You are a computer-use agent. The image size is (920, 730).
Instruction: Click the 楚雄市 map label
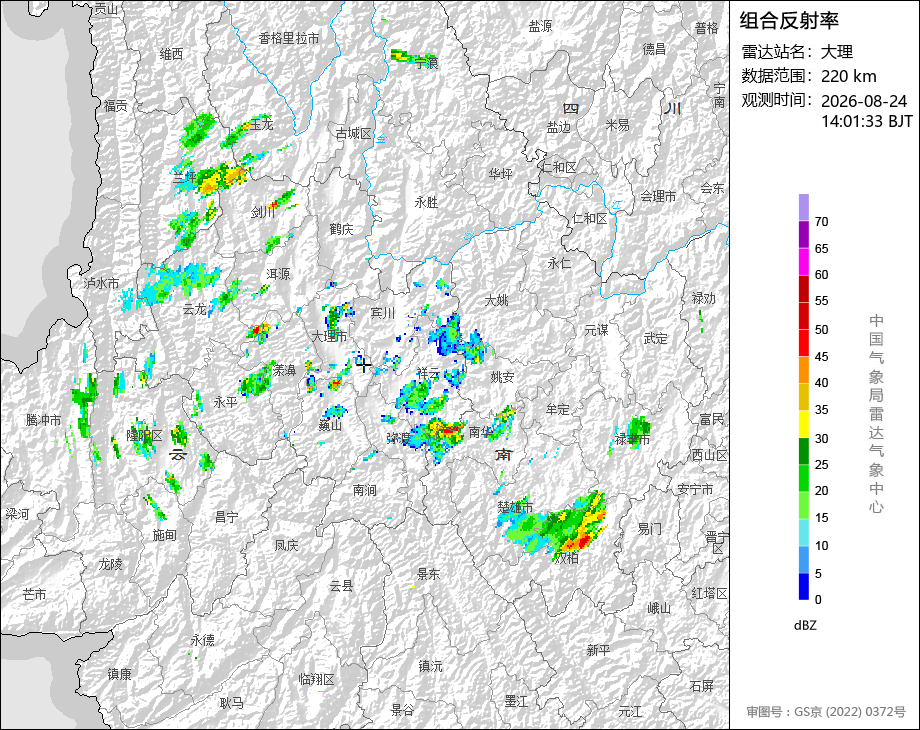tap(515, 506)
